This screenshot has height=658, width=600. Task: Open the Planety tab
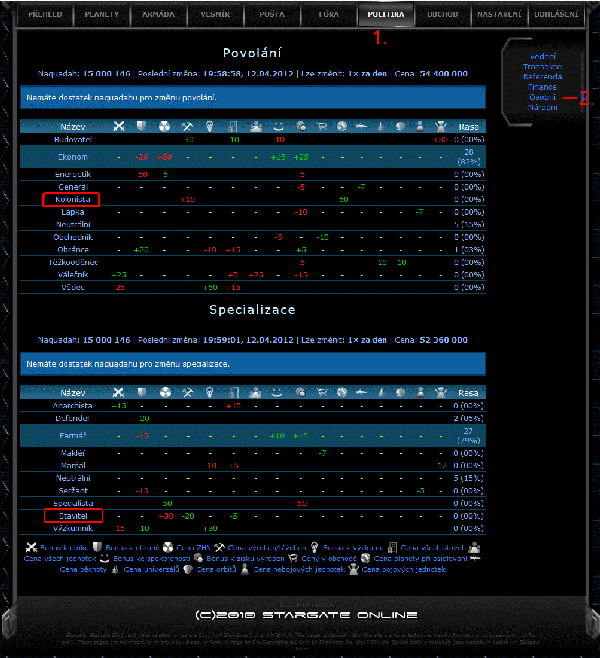click(102, 15)
